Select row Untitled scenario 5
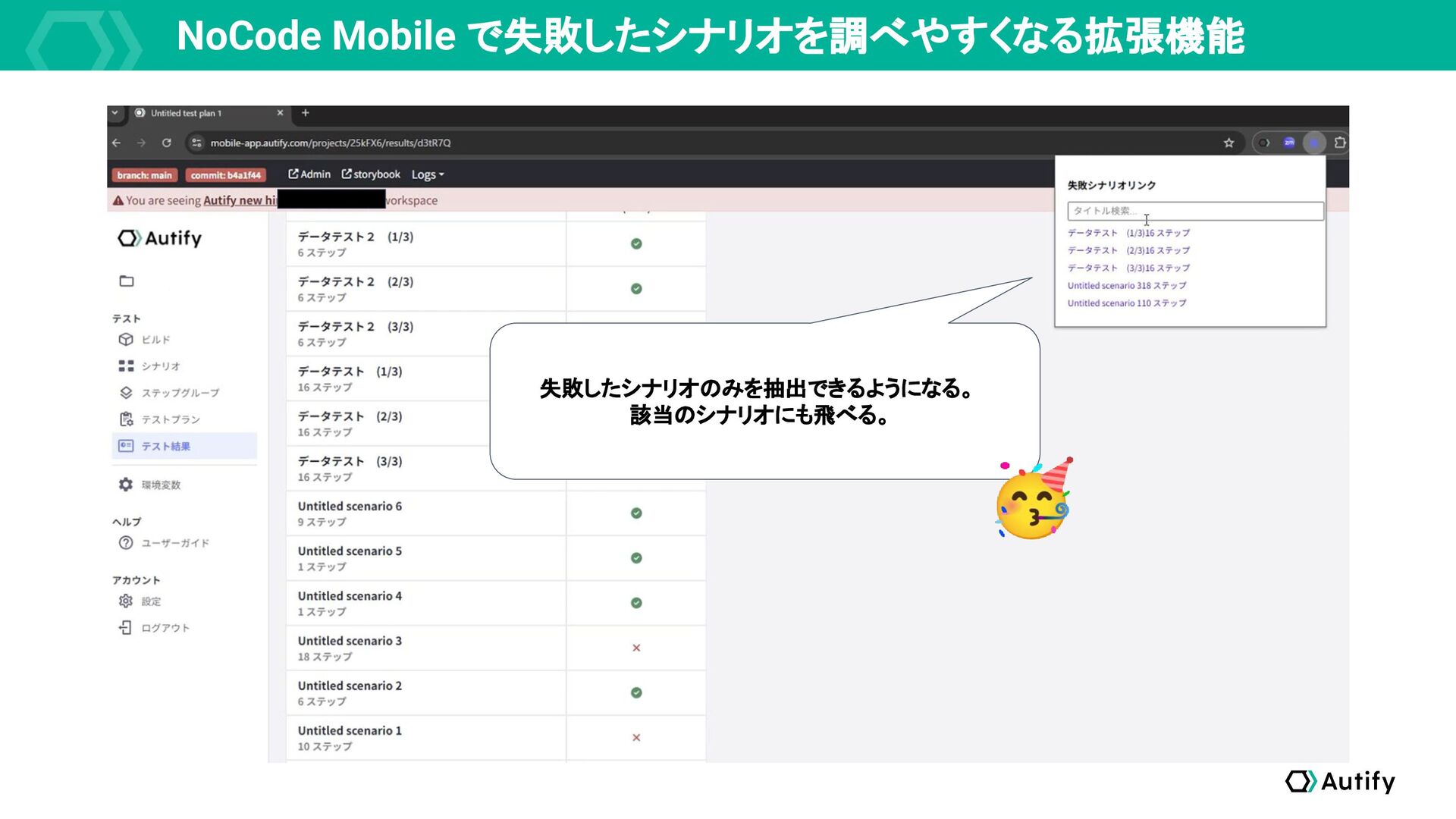1456x819 pixels. click(x=496, y=558)
